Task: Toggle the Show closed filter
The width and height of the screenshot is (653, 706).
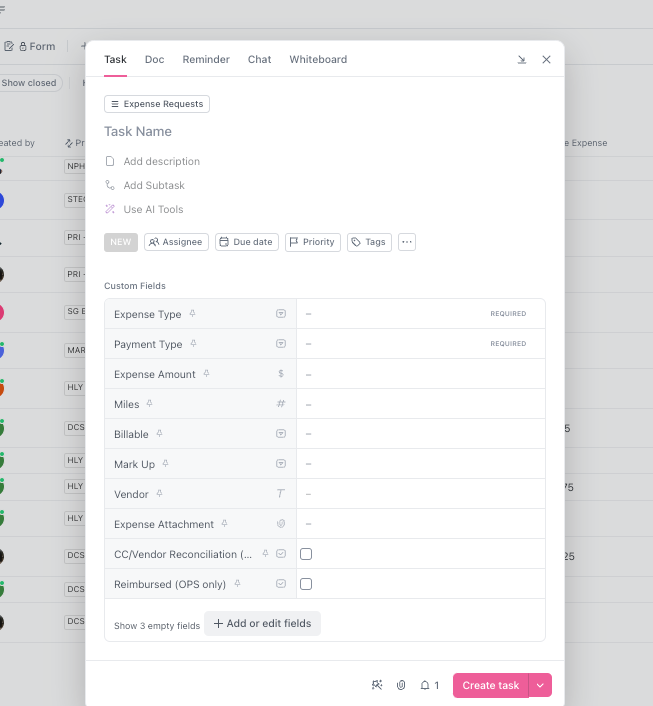Action: click(x=29, y=83)
